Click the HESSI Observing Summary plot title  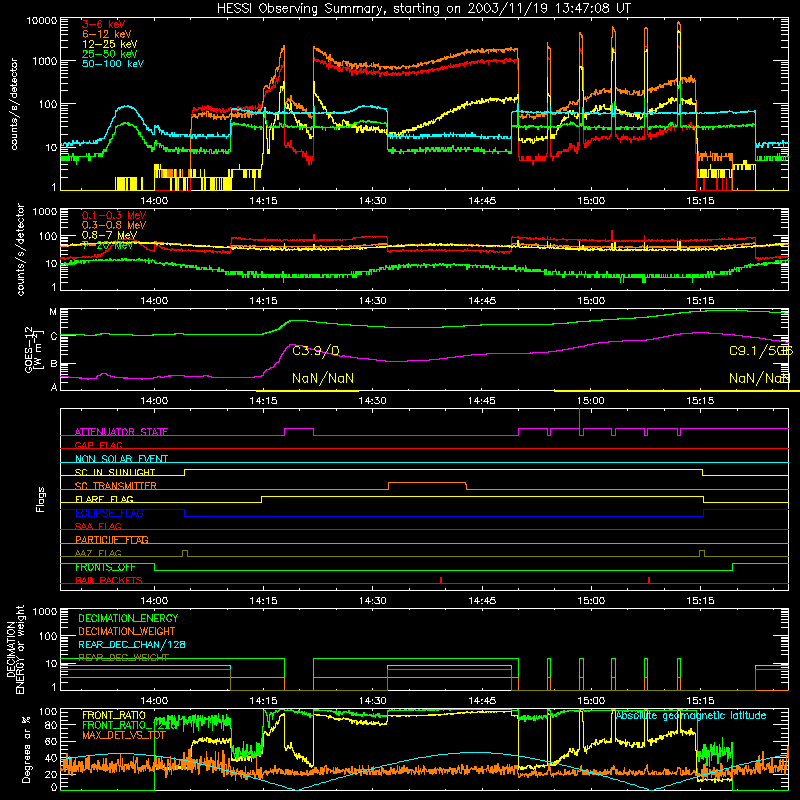[424, 8]
